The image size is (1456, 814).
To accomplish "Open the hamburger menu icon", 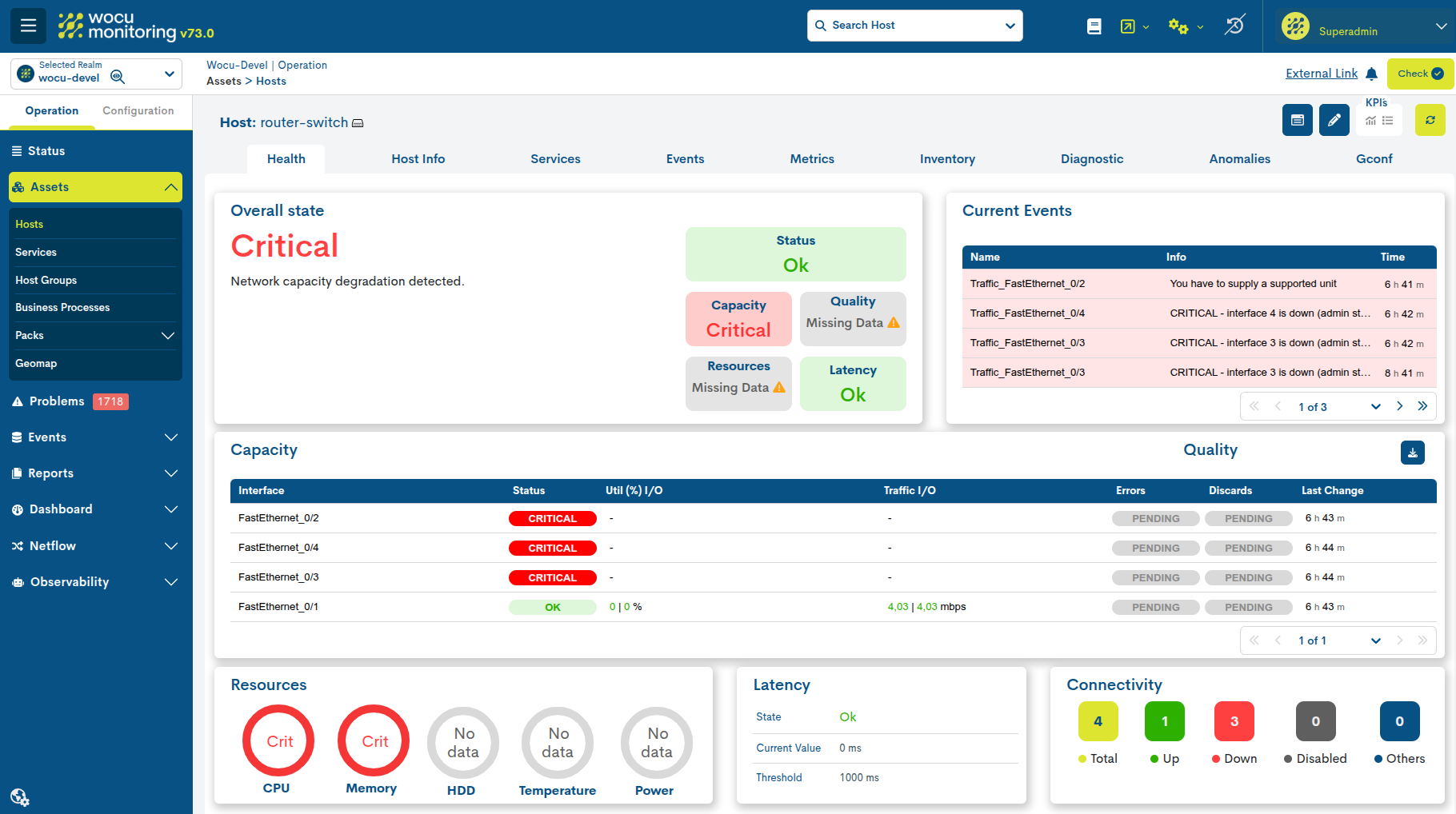I will point(28,26).
